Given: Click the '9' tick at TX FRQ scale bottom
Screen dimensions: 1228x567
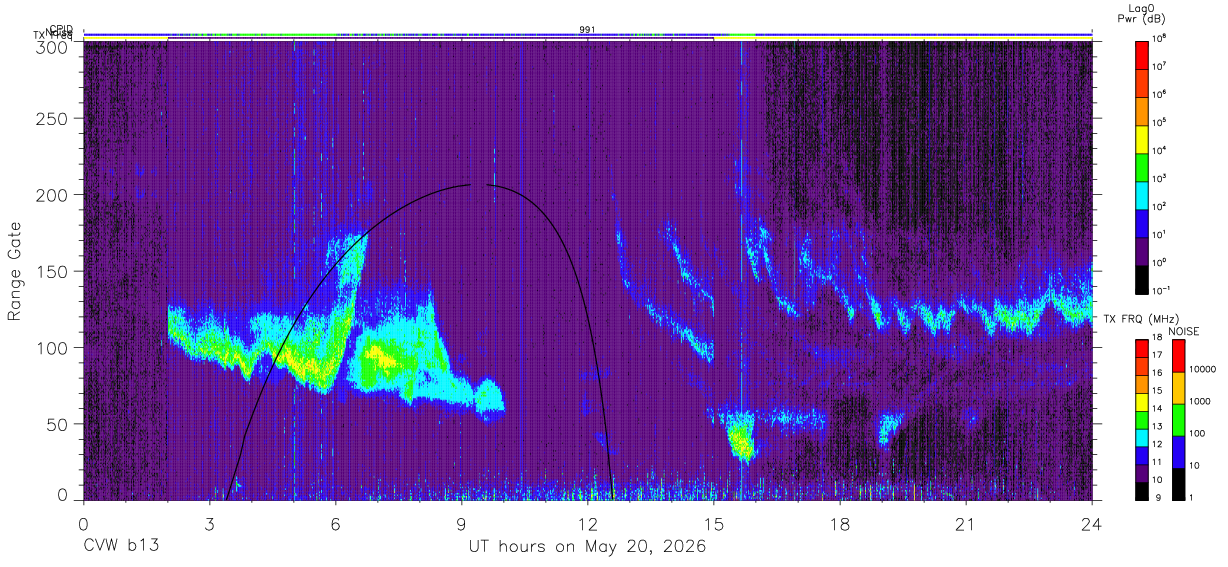Looking at the screenshot, I should click(x=1158, y=496).
